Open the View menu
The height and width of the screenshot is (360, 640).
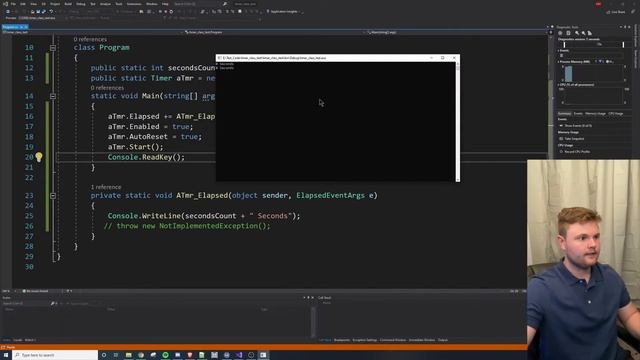pyautogui.click(x=33, y=4)
